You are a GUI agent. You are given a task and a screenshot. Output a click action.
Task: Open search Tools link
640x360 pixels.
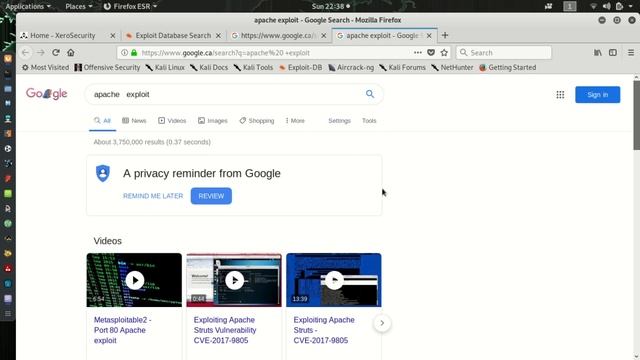coord(369,120)
